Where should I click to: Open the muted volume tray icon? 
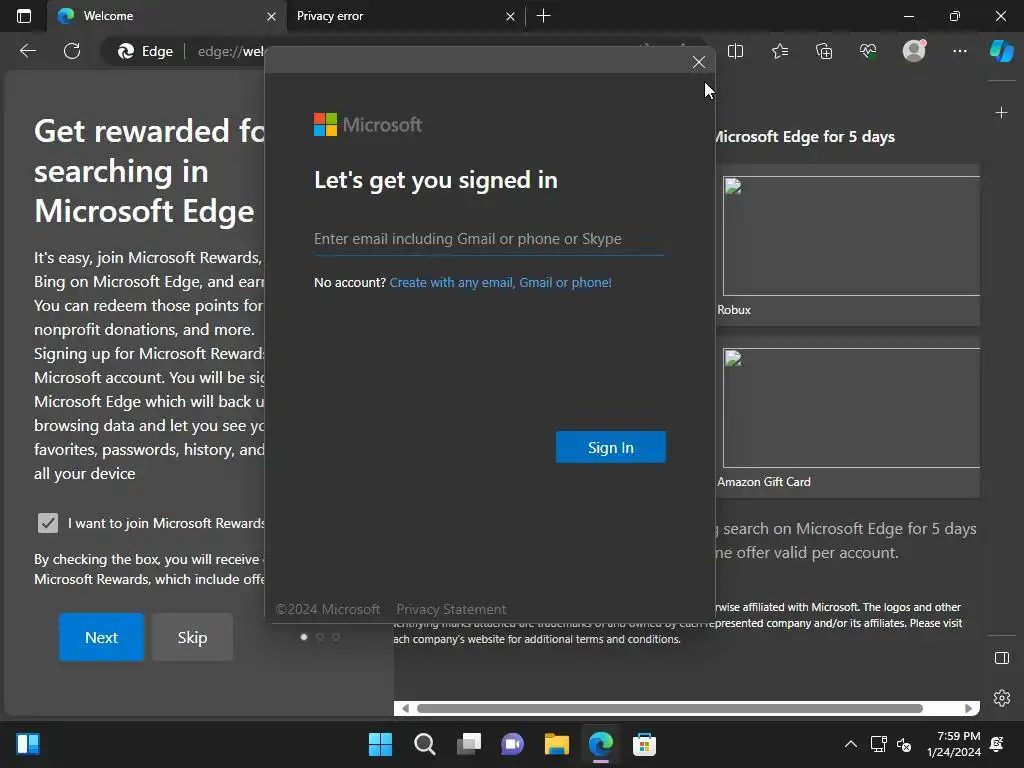[x=904, y=744]
